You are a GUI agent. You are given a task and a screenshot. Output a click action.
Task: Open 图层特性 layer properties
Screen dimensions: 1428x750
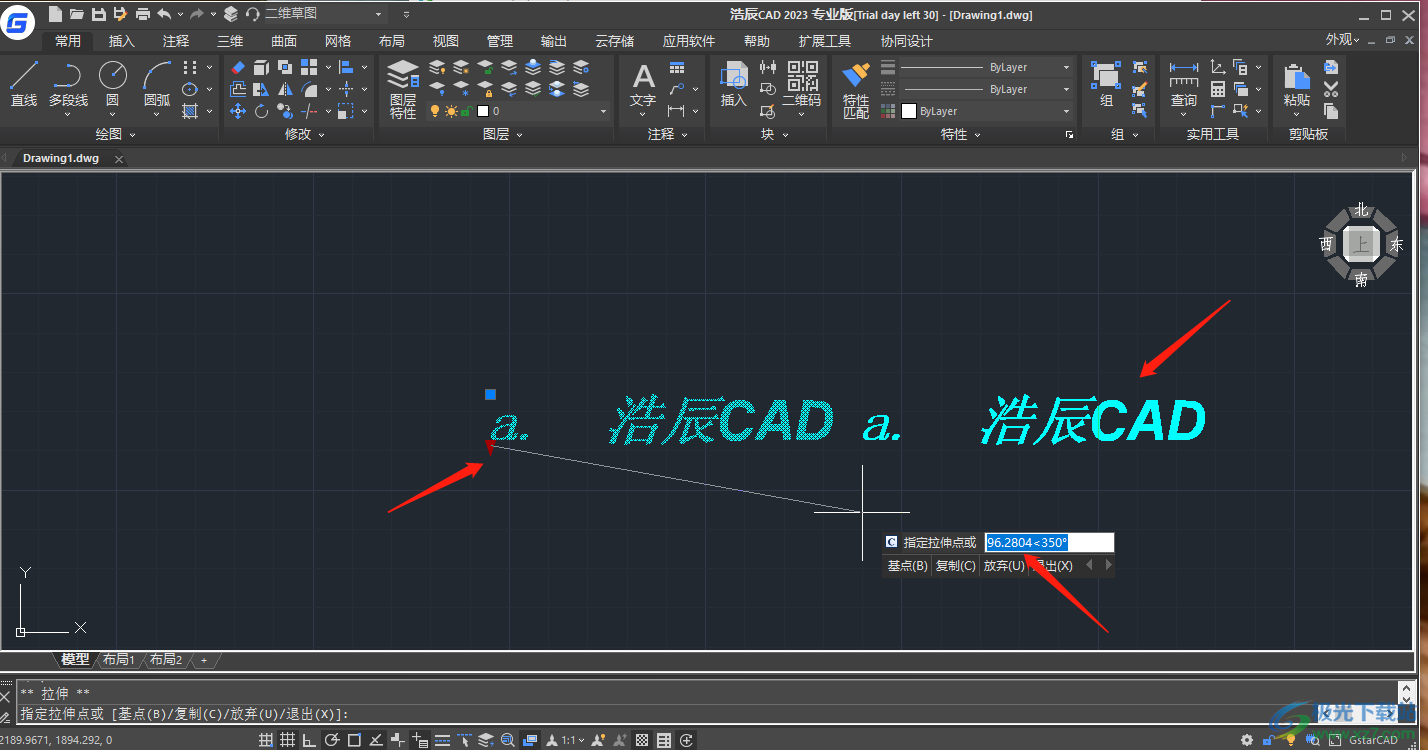[403, 89]
